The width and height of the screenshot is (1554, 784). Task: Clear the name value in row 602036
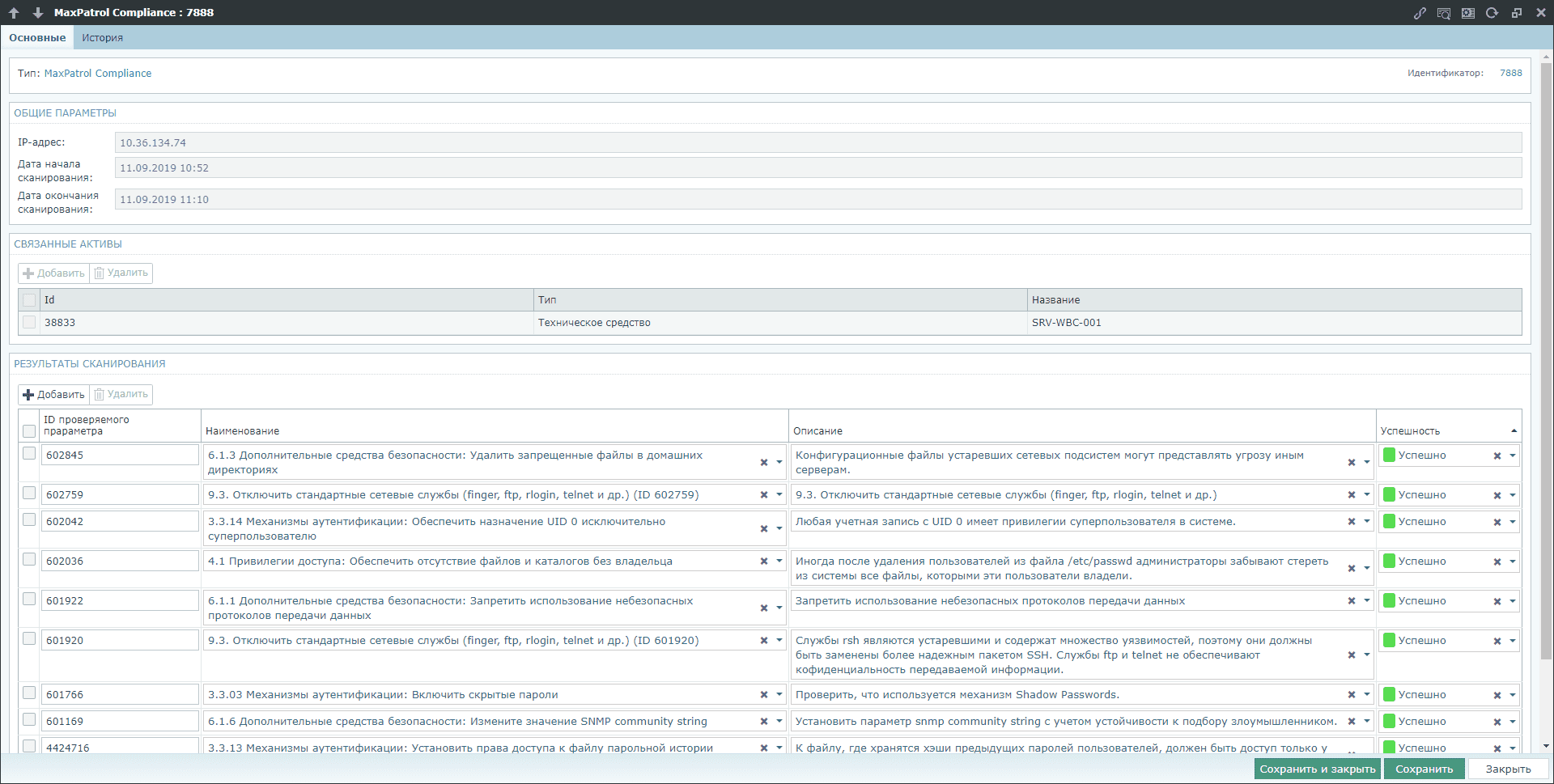[x=764, y=562]
